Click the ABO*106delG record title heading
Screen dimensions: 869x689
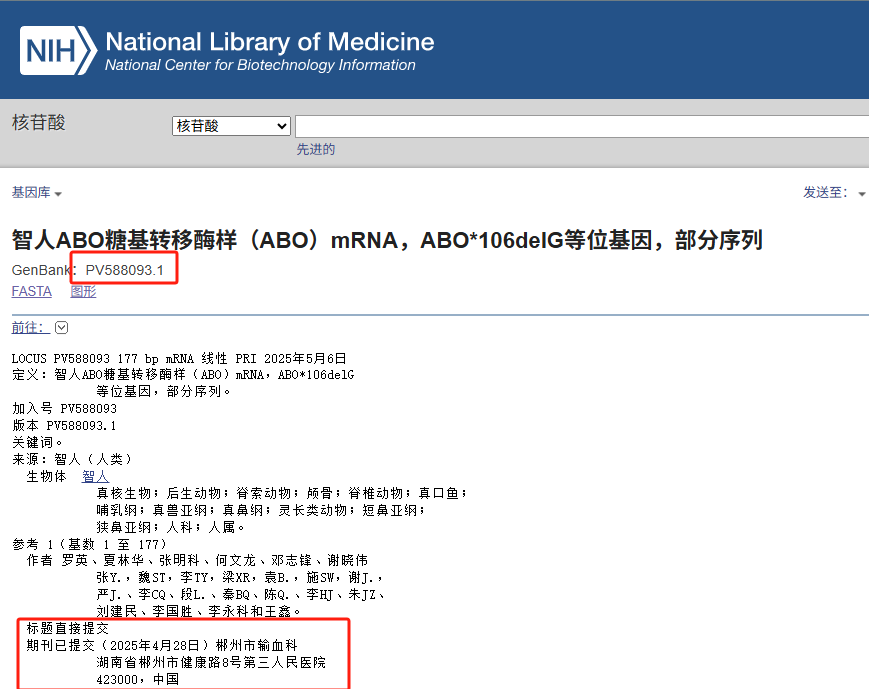click(x=387, y=241)
